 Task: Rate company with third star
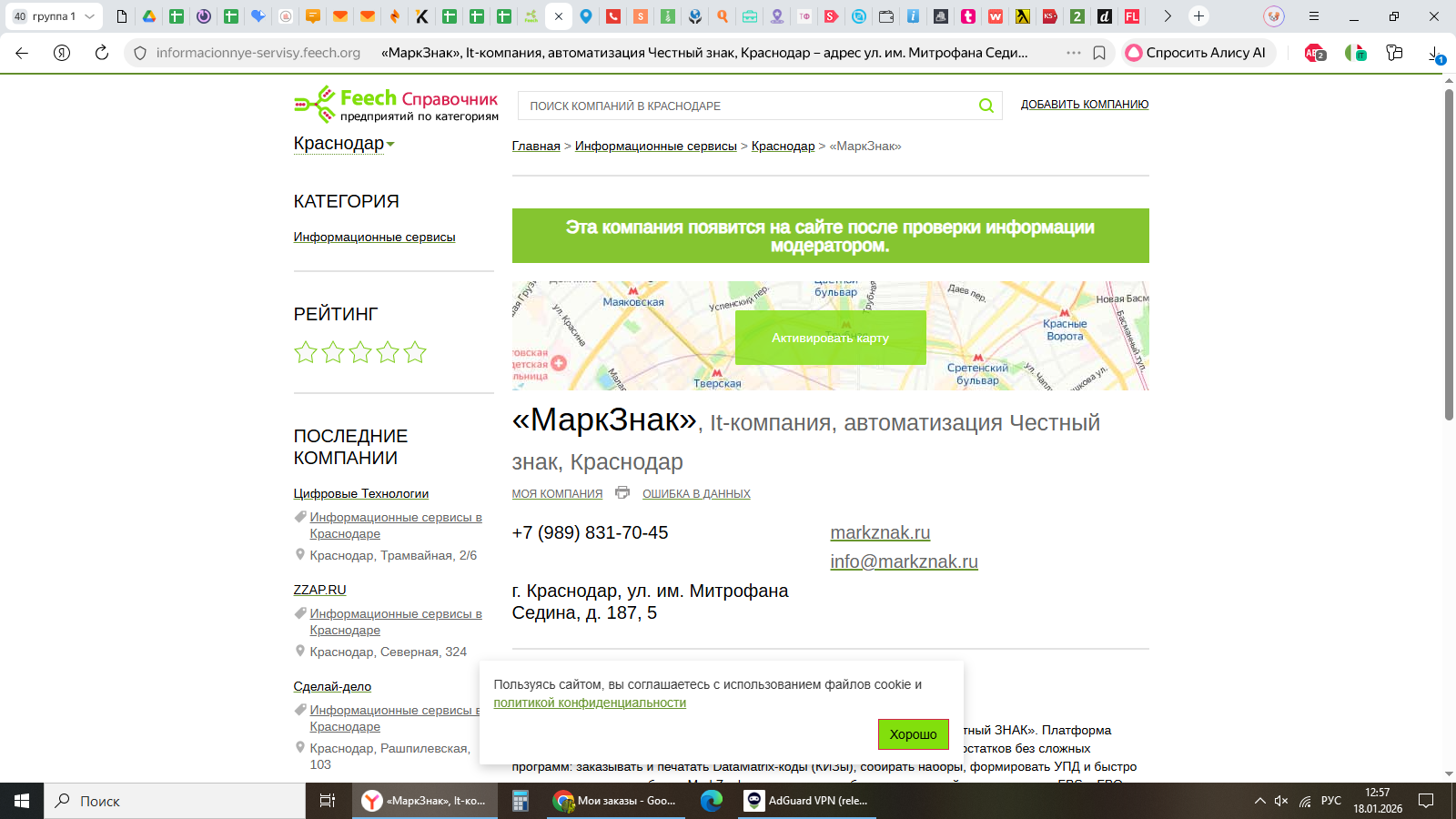coord(360,352)
